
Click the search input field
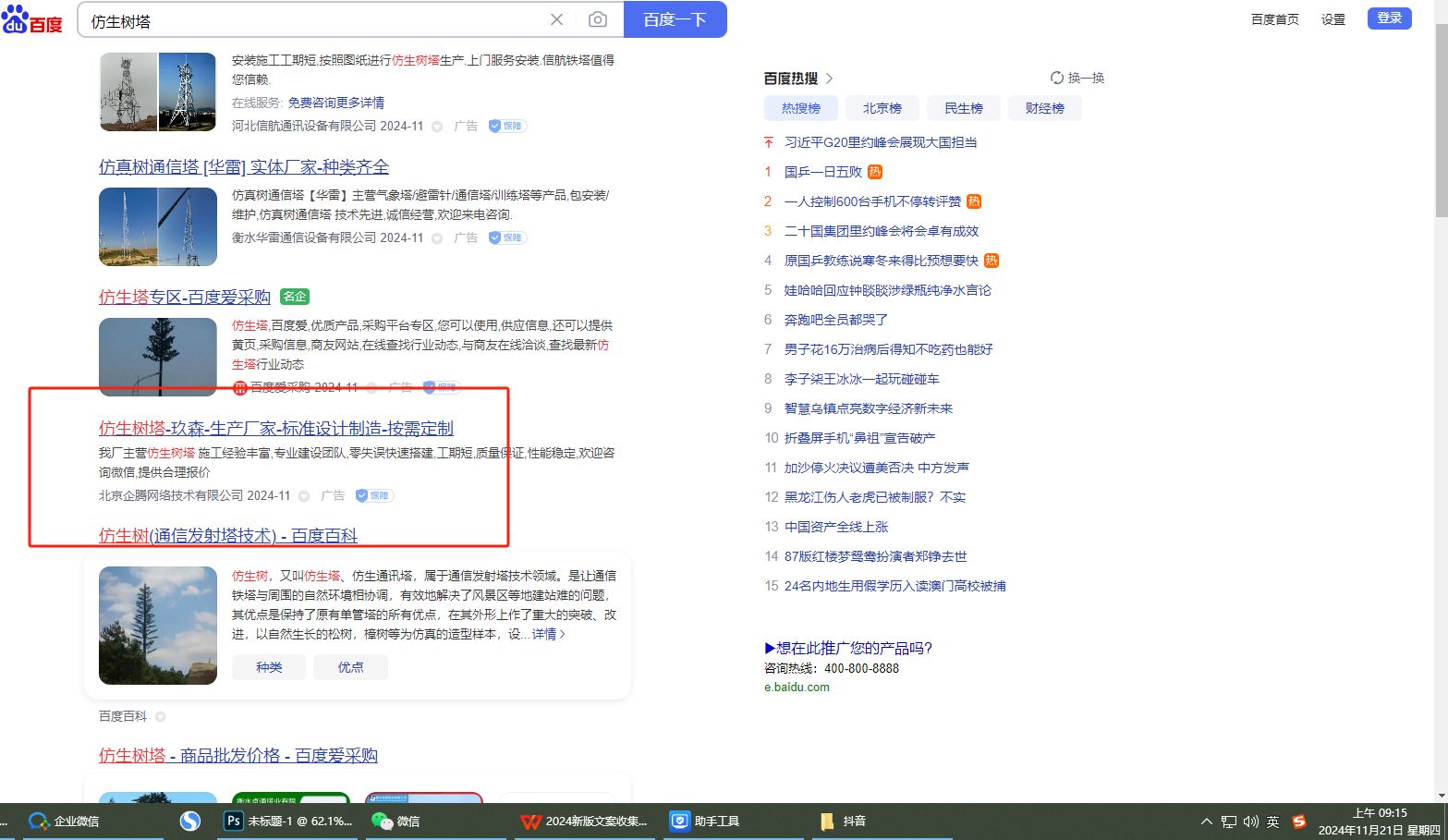pyautogui.click(x=314, y=20)
